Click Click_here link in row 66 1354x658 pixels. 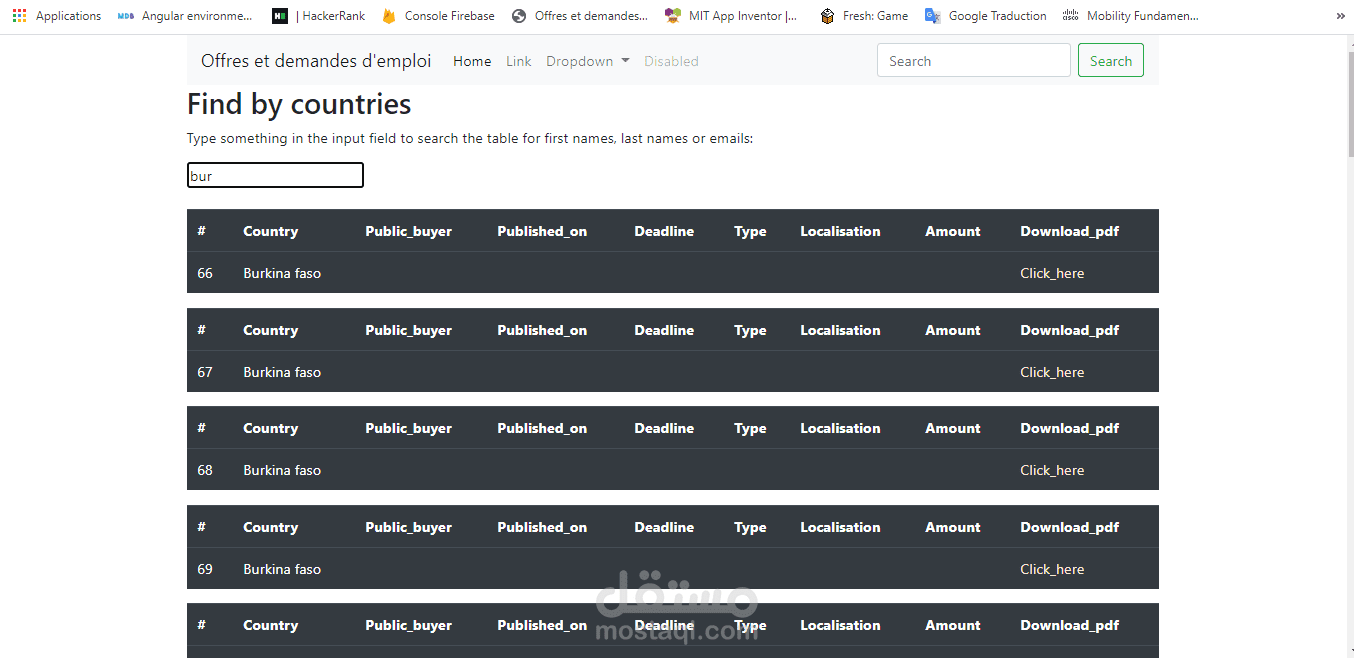point(1052,273)
